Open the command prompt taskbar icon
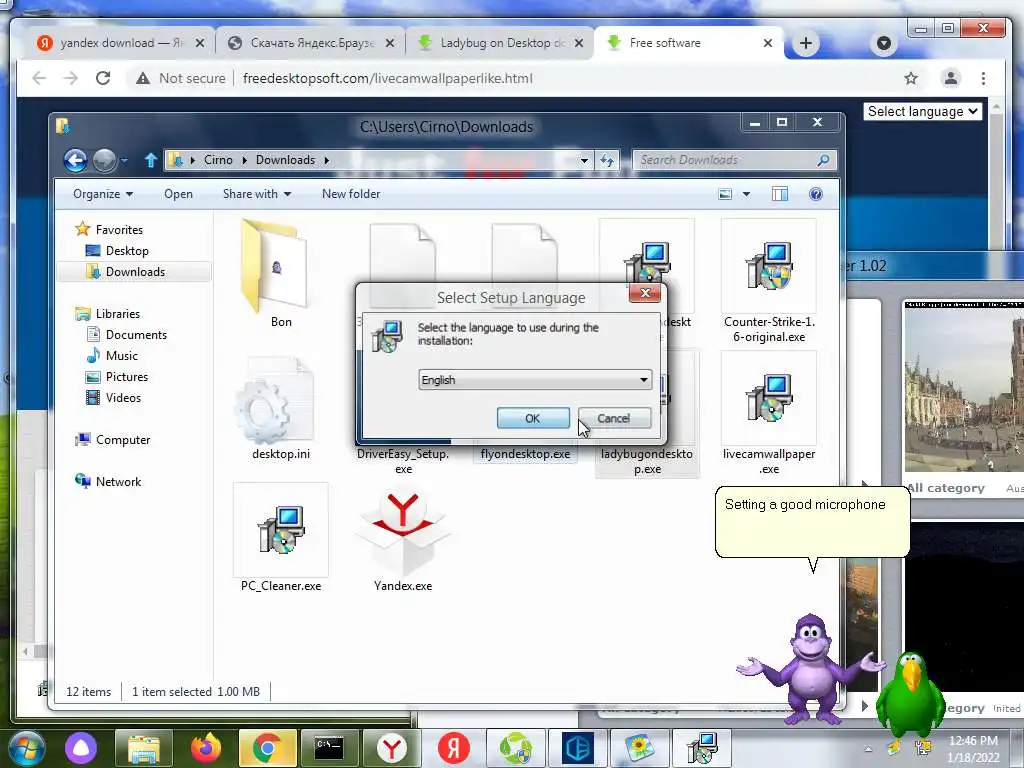This screenshot has width=1024, height=768. (329, 748)
